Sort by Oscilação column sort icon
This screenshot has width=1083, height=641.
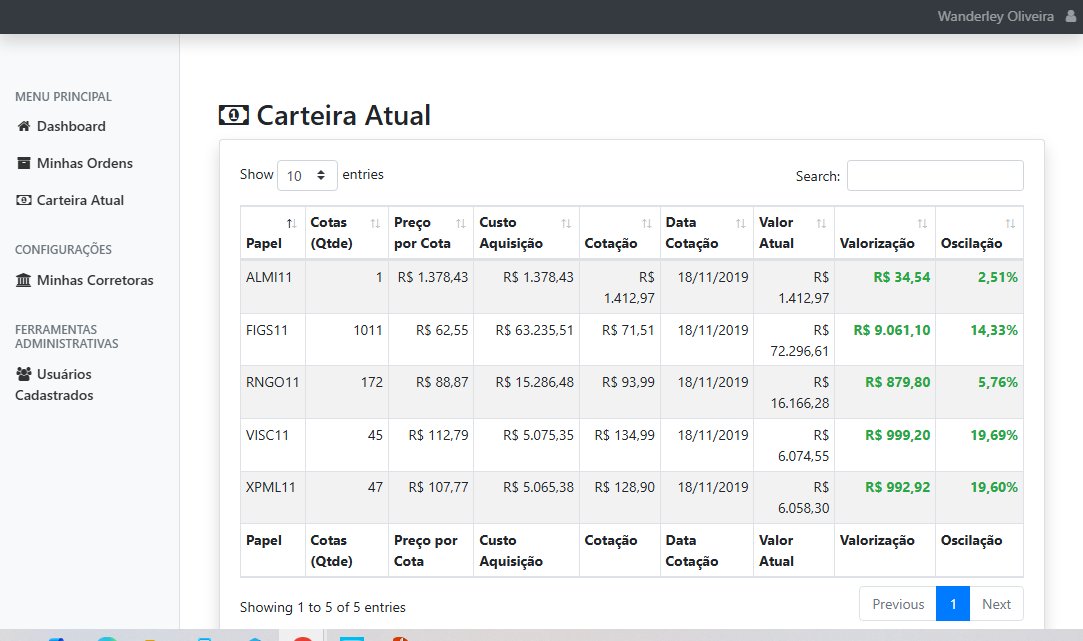[1010, 223]
